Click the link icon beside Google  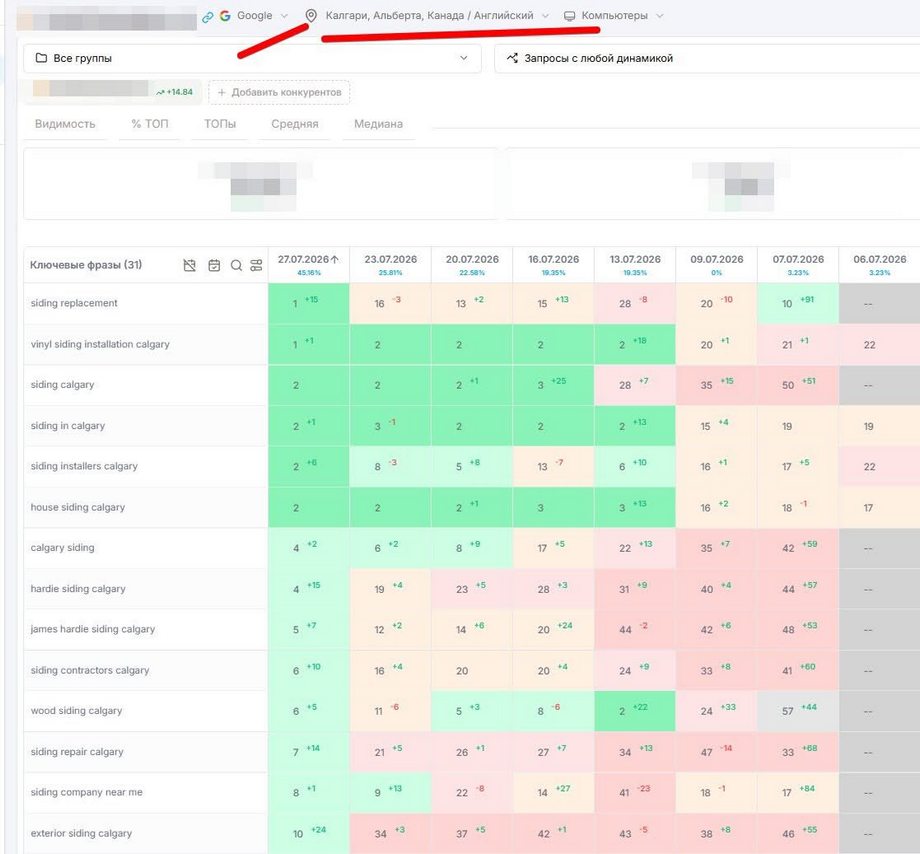pos(207,17)
